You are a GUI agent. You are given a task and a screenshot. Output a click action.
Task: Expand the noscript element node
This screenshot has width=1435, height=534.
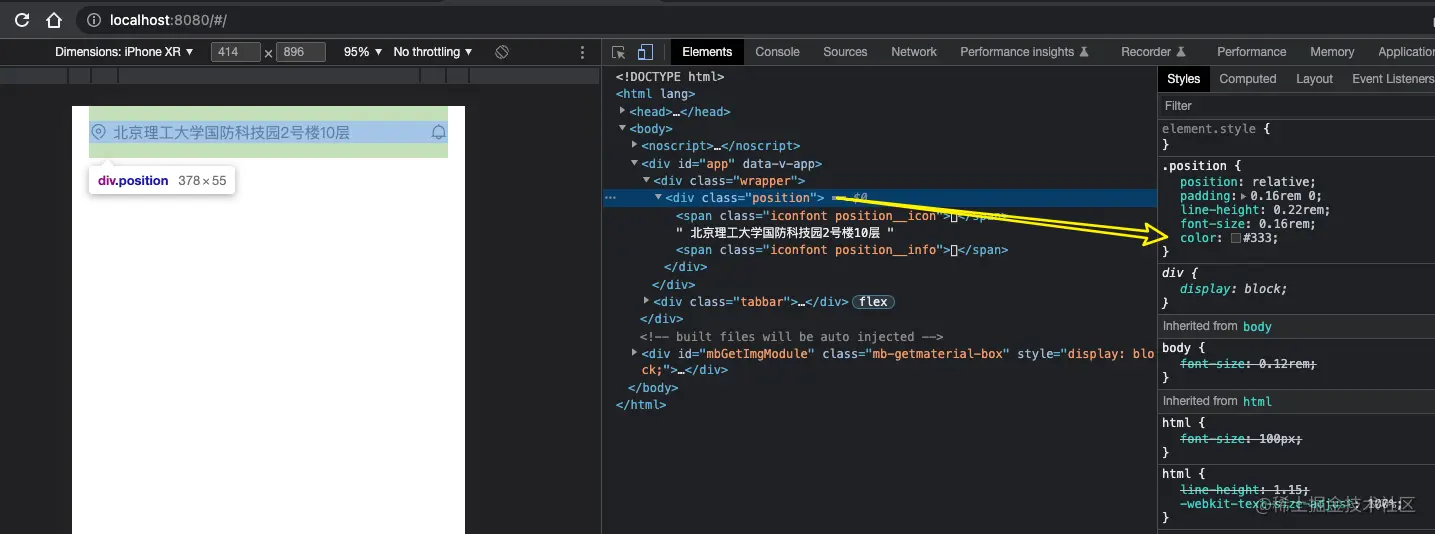point(634,145)
